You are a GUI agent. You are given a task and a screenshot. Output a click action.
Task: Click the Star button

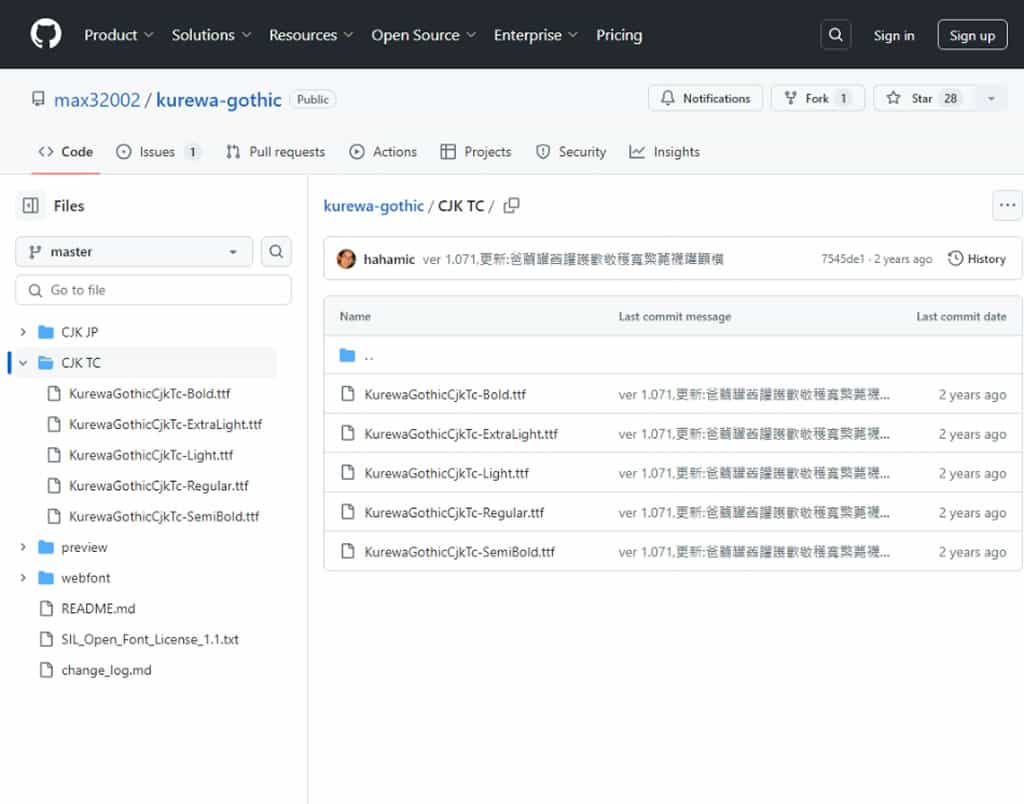924,98
